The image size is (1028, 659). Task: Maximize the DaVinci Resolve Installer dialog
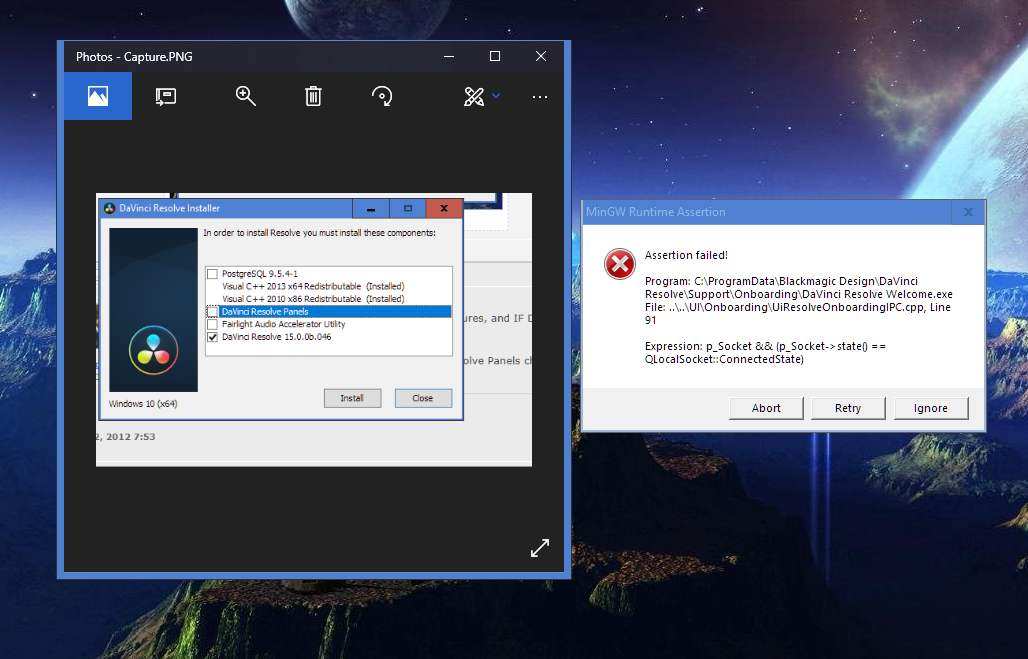tap(408, 209)
